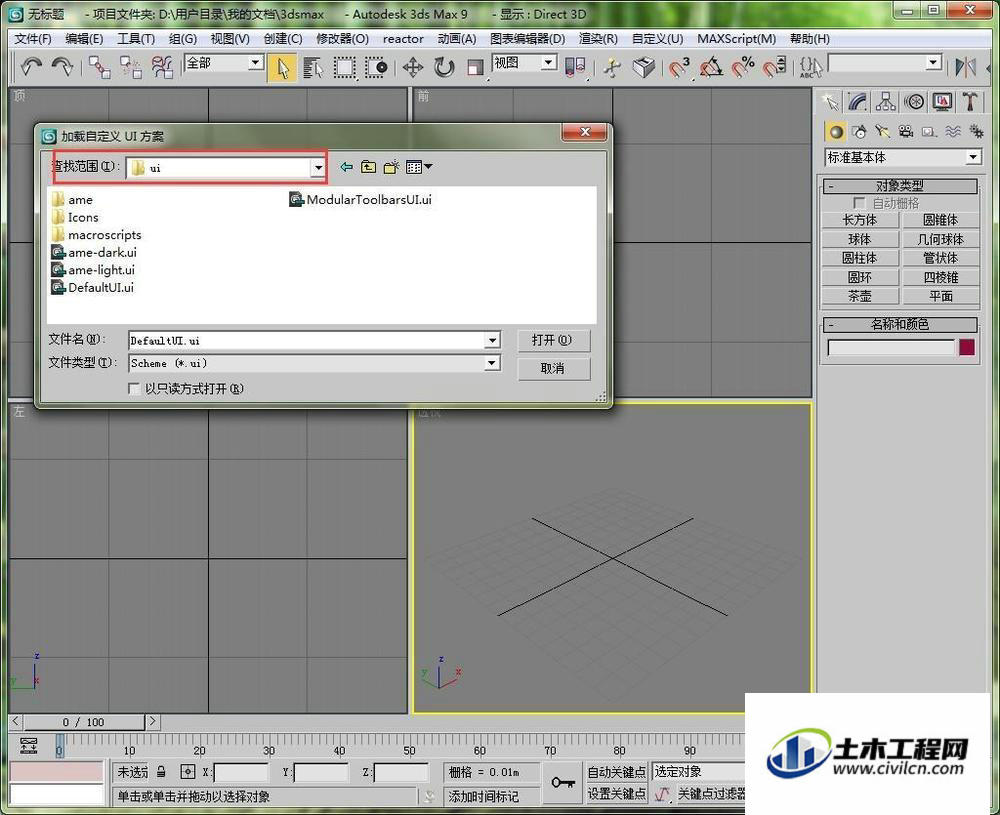Image resolution: width=1000 pixels, height=815 pixels.
Task: Activate the Bind to Space Warp tool
Action: point(162,66)
